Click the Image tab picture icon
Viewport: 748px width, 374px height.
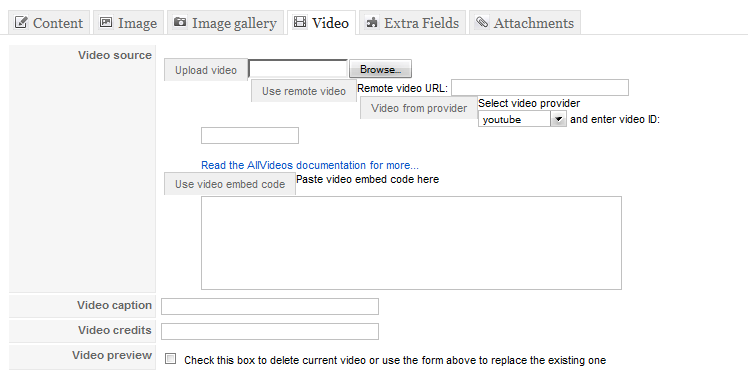(106, 22)
